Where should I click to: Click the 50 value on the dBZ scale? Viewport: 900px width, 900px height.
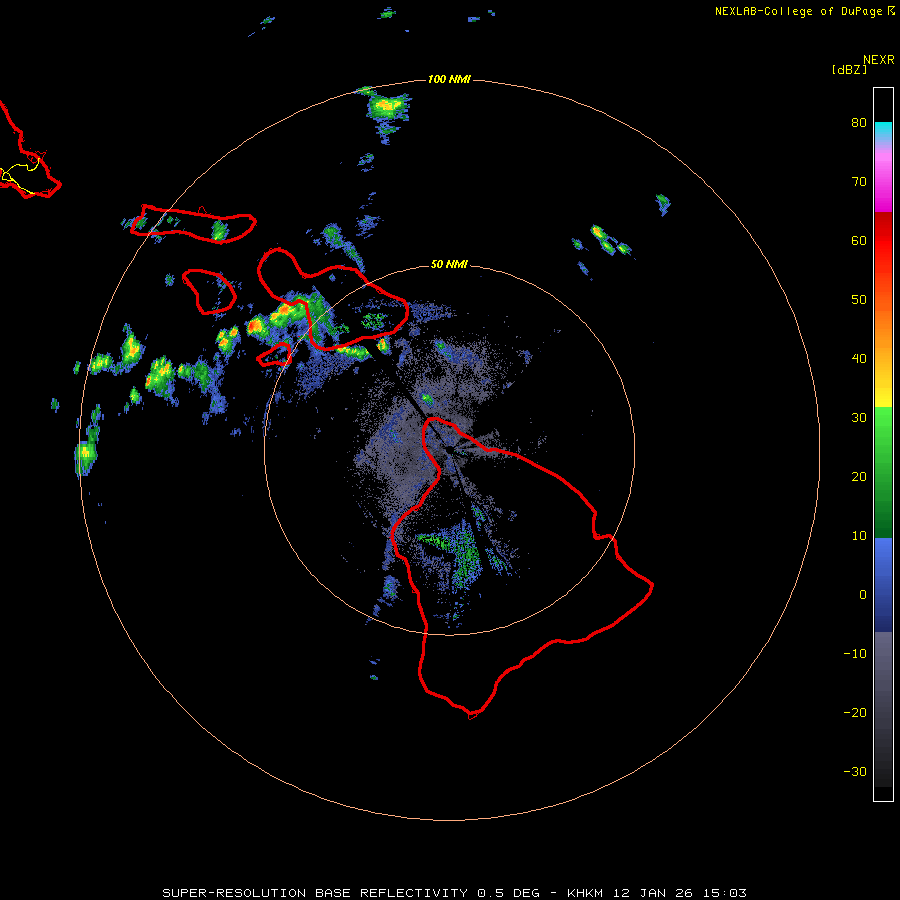859,300
